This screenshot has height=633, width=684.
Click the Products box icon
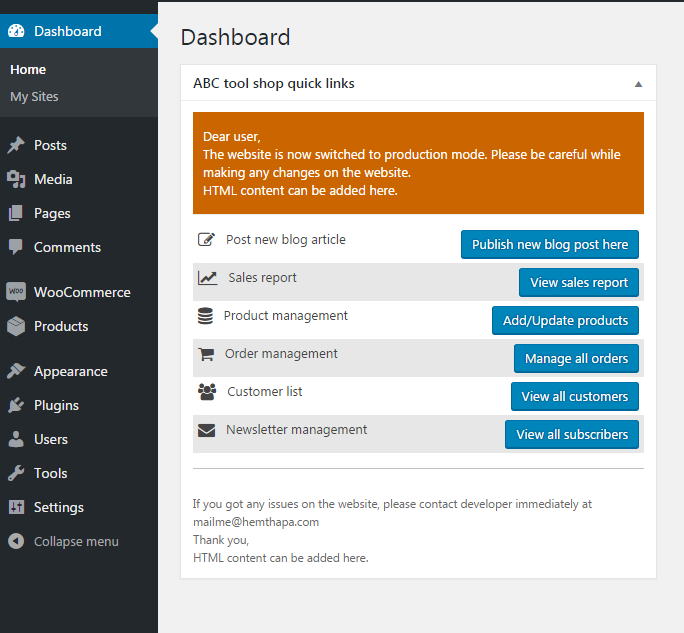click(x=16, y=326)
